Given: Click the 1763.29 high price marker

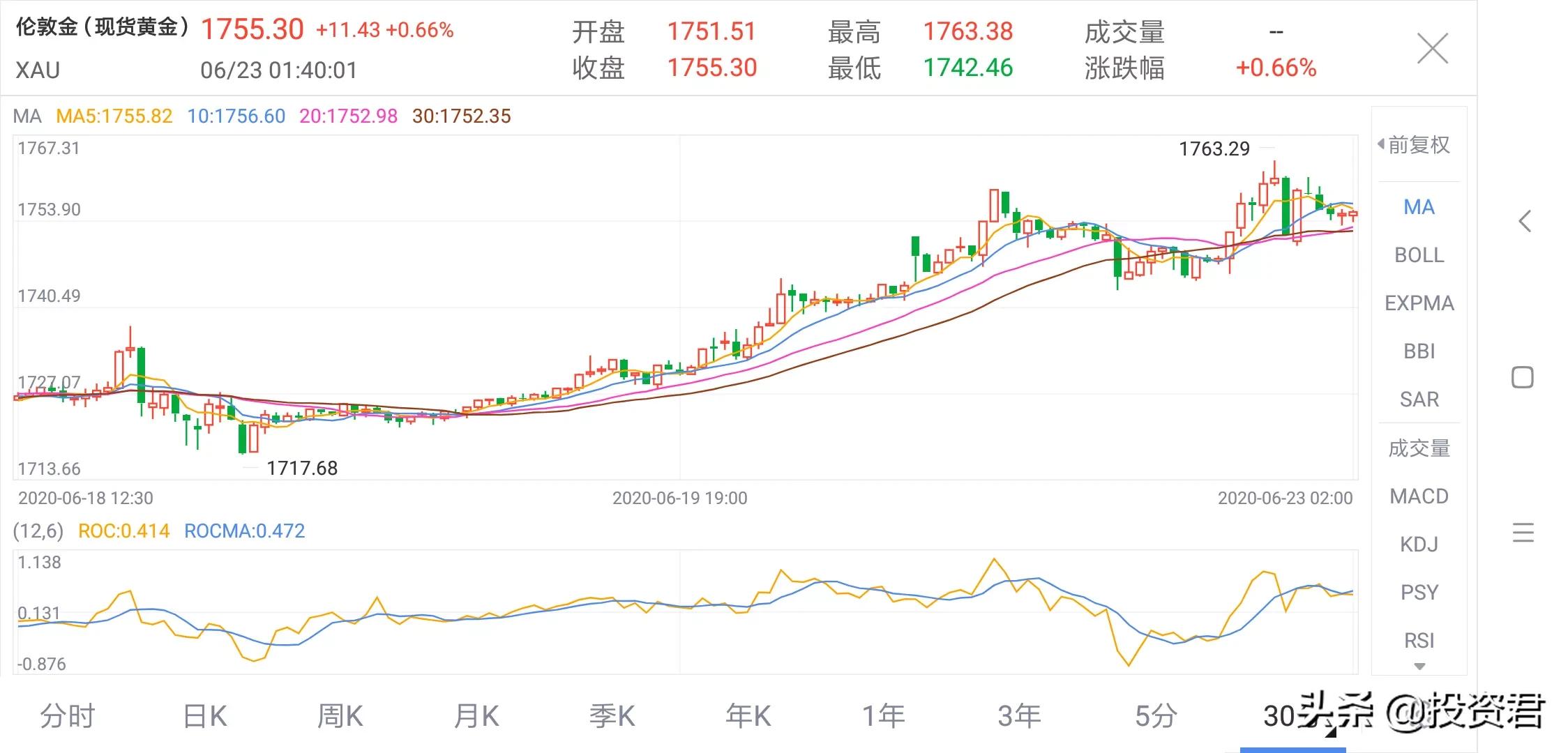Looking at the screenshot, I should coord(1214,149).
